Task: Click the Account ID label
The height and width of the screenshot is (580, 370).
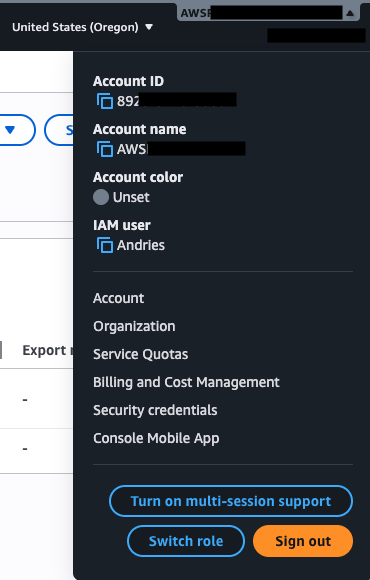Action: [x=128, y=81]
